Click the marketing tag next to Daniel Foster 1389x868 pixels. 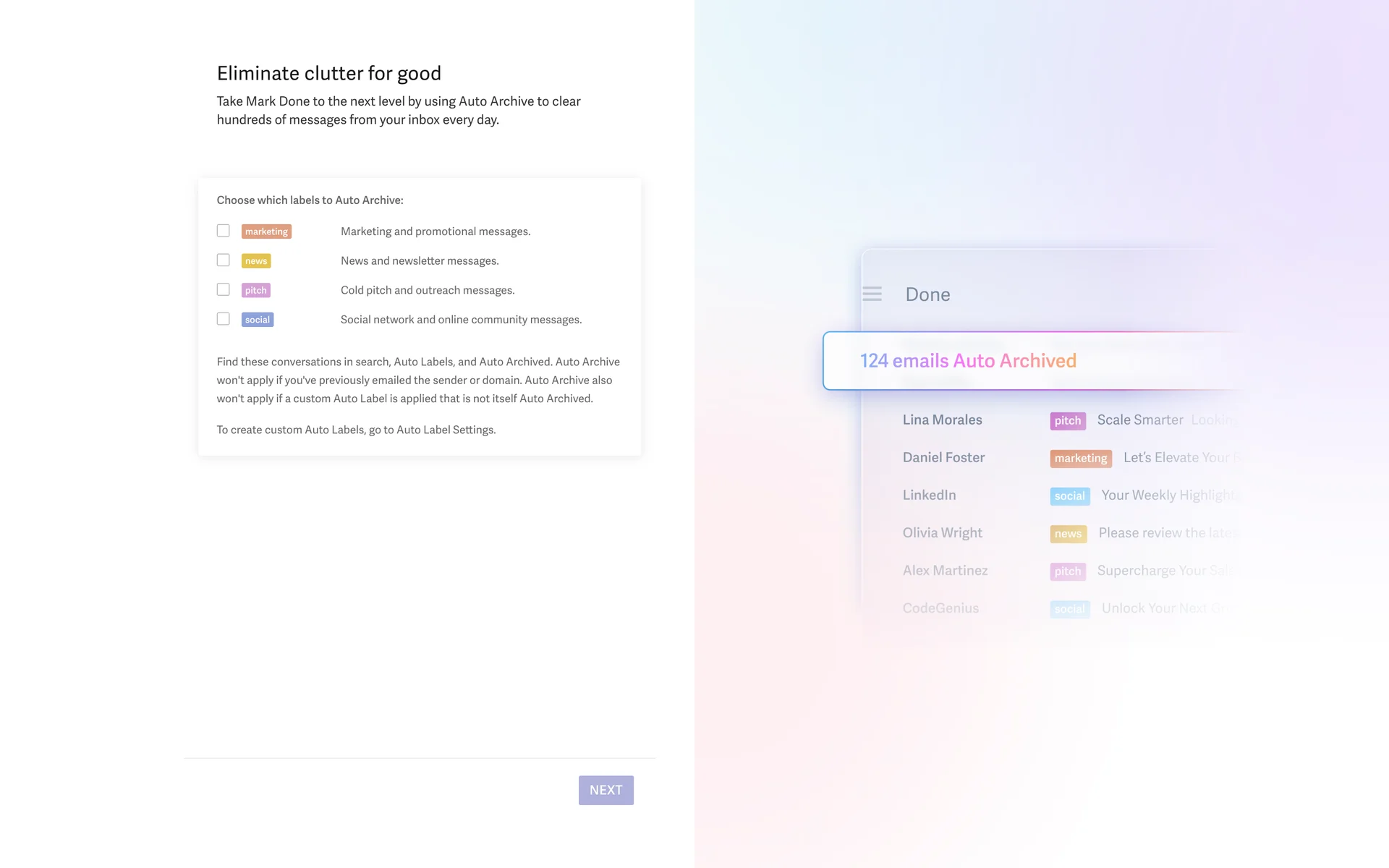coord(1080,459)
